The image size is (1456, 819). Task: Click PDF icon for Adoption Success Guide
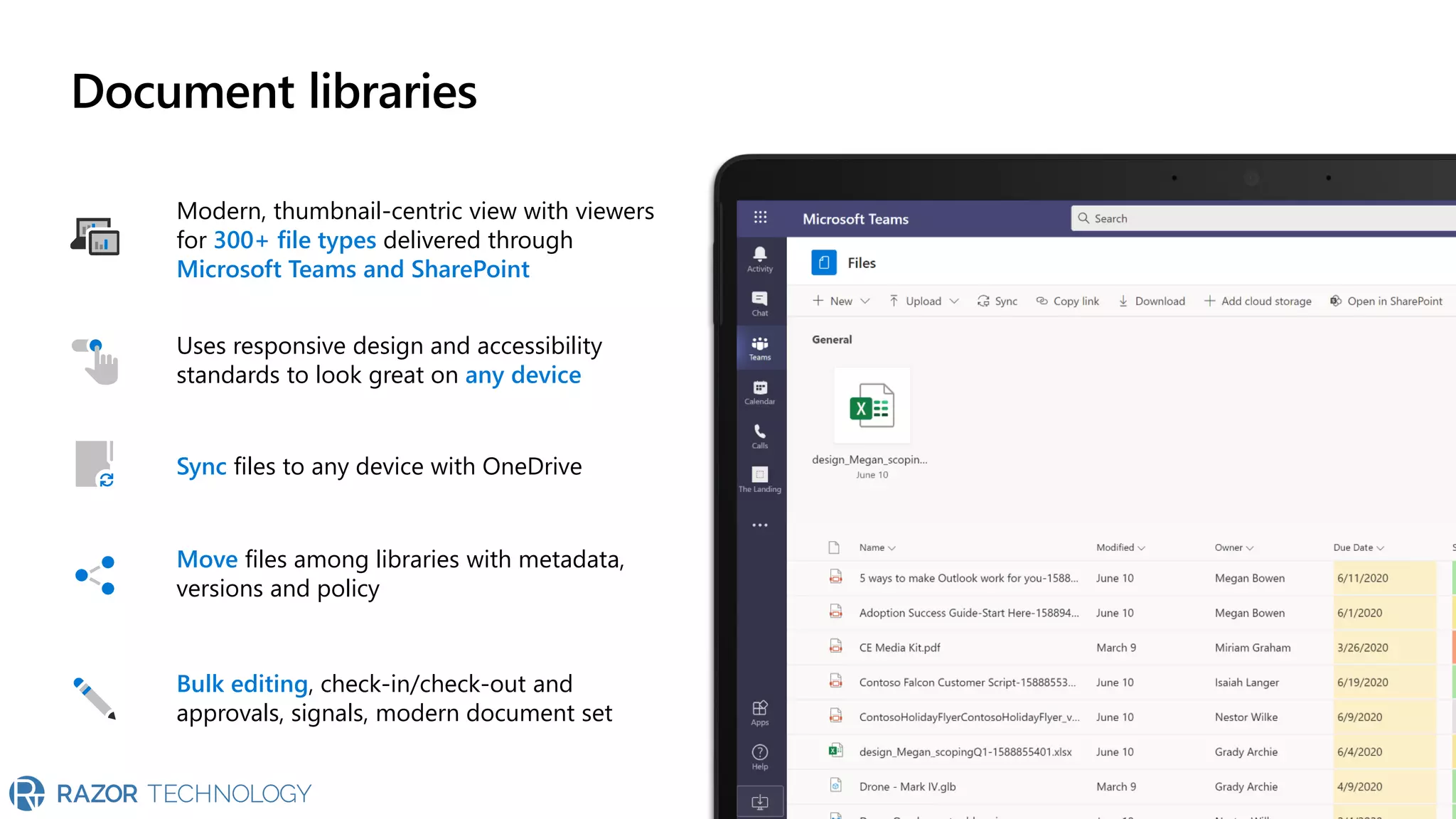point(836,612)
